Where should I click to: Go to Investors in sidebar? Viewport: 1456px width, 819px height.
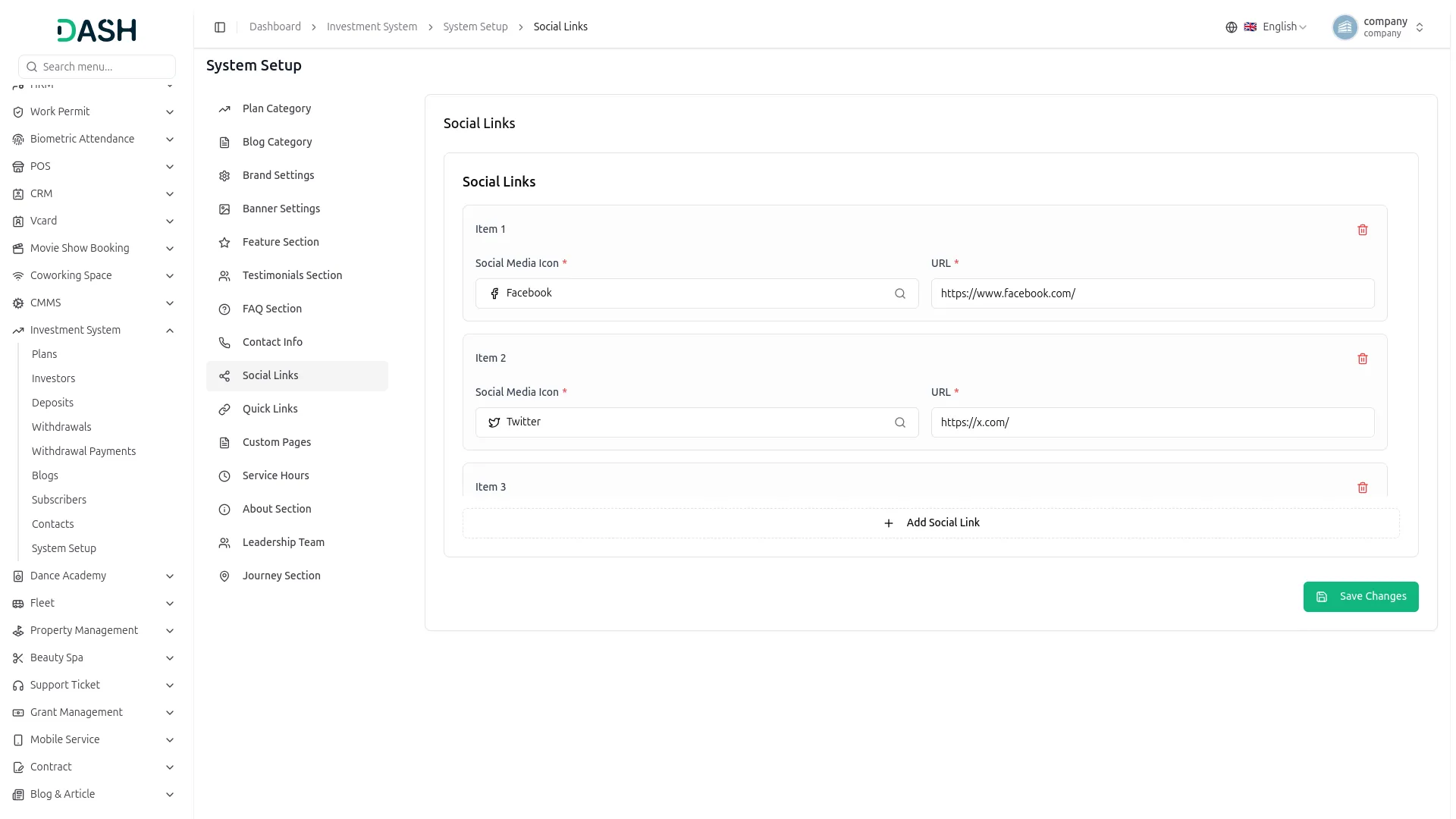click(x=54, y=378)
